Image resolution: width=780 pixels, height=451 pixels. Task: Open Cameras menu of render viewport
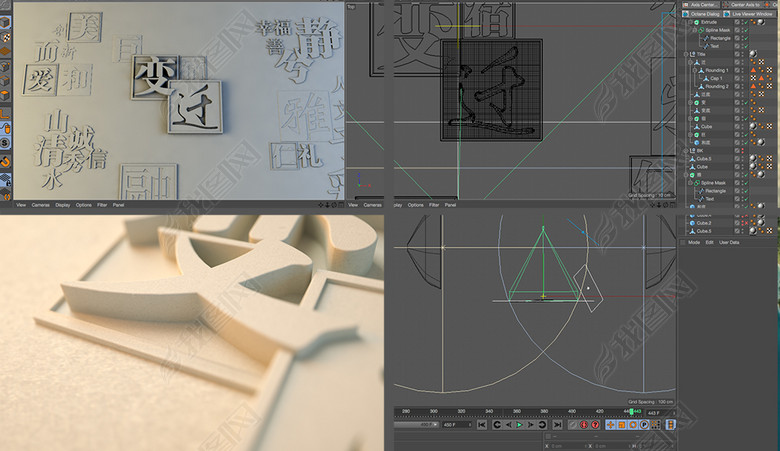(x=40, y=205)
